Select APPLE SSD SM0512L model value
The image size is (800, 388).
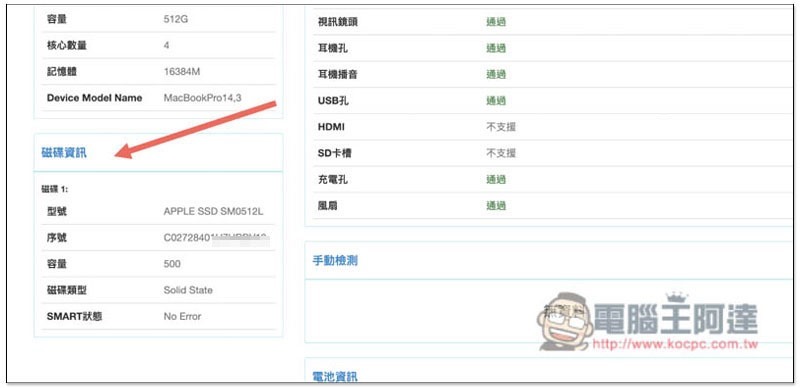click(213, 211)
